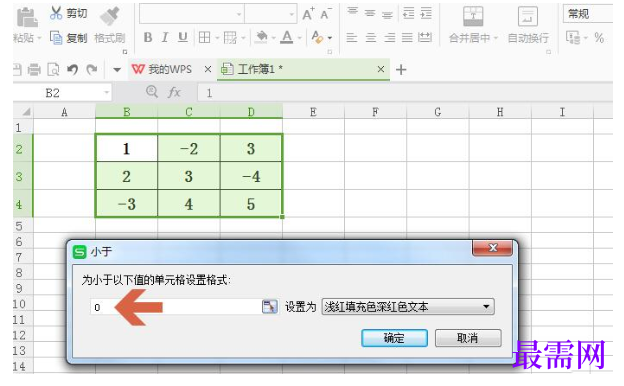Align text right

(x=389, y=38)
